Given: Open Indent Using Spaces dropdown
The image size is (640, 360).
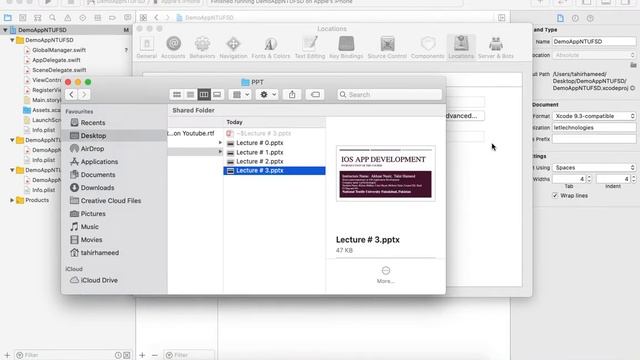Looking at the screenshot, I should [594, 168].
